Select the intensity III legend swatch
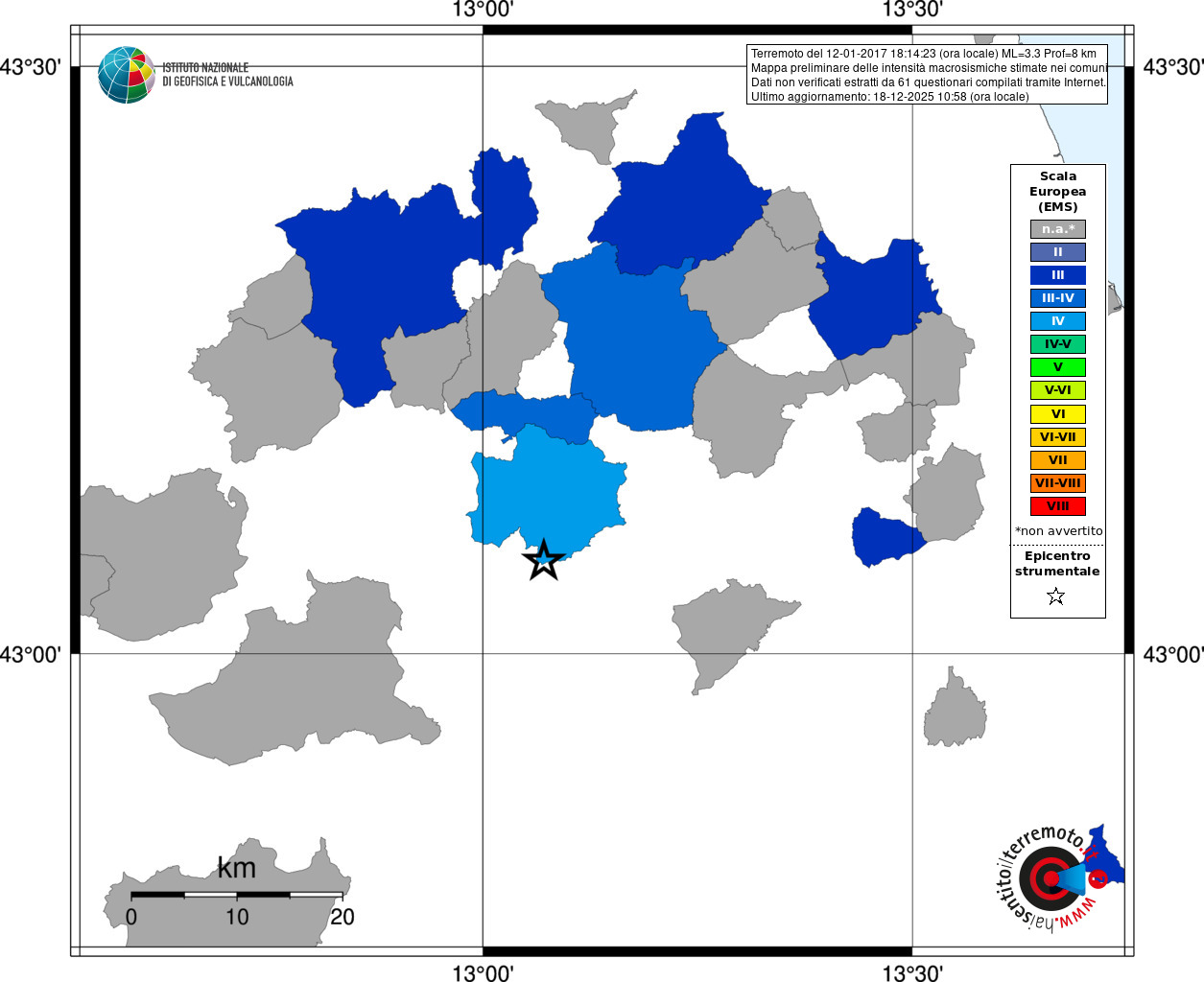 pyautogui.click(x=1058, y=275)
